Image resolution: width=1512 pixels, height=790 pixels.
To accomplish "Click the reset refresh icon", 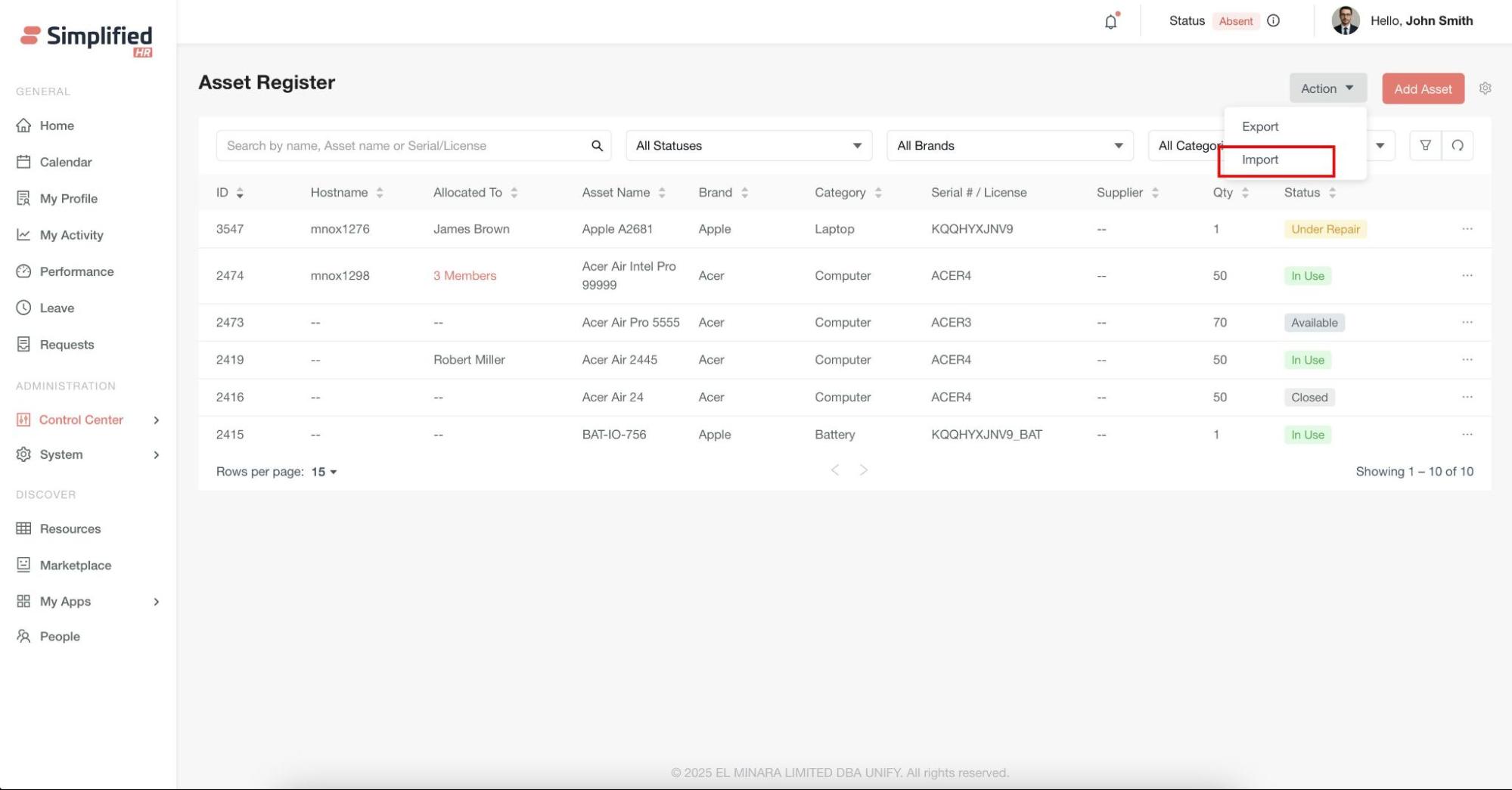I will [1457, 145].
